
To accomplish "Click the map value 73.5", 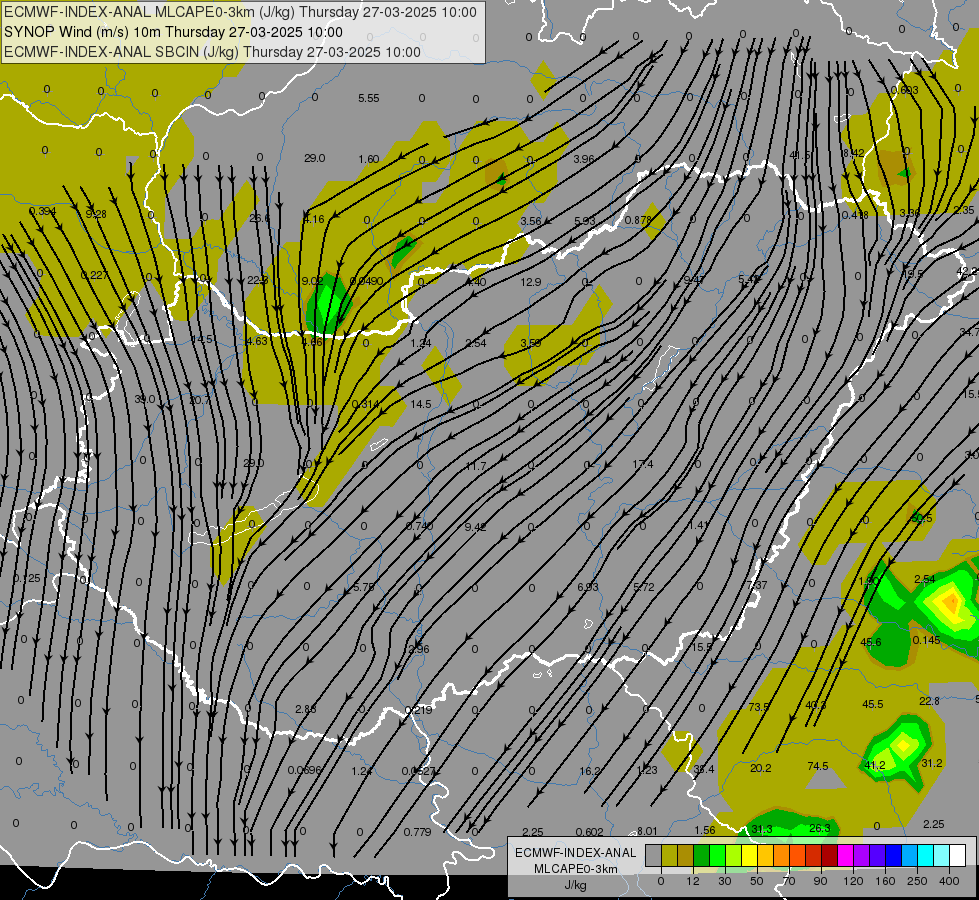I will coord(759,706).
